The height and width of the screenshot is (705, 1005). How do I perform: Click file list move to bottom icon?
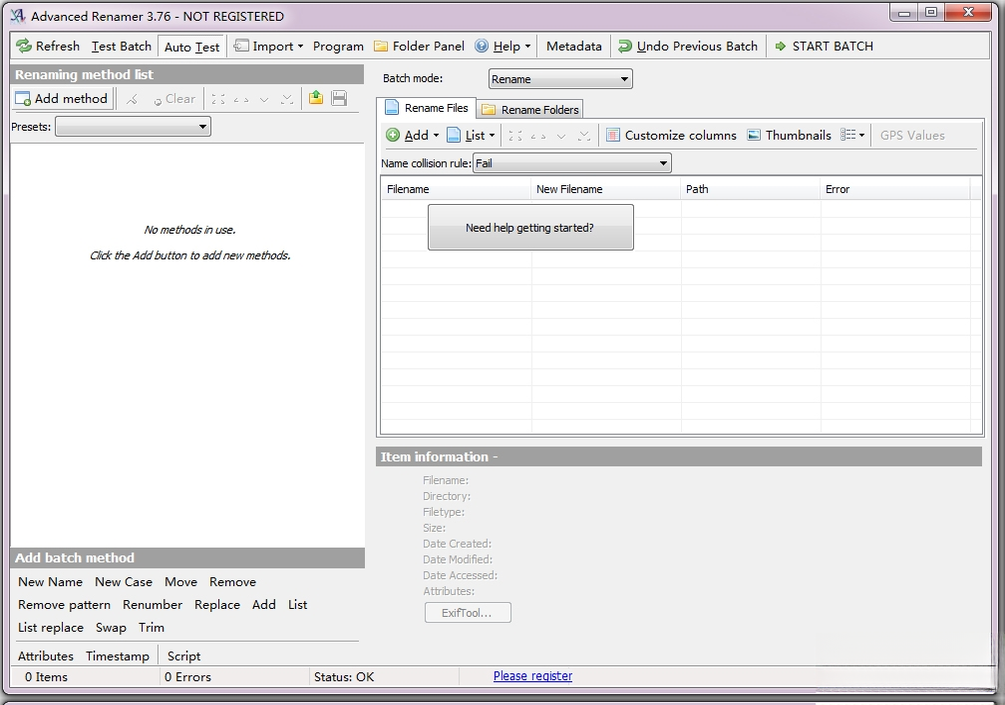584,136
